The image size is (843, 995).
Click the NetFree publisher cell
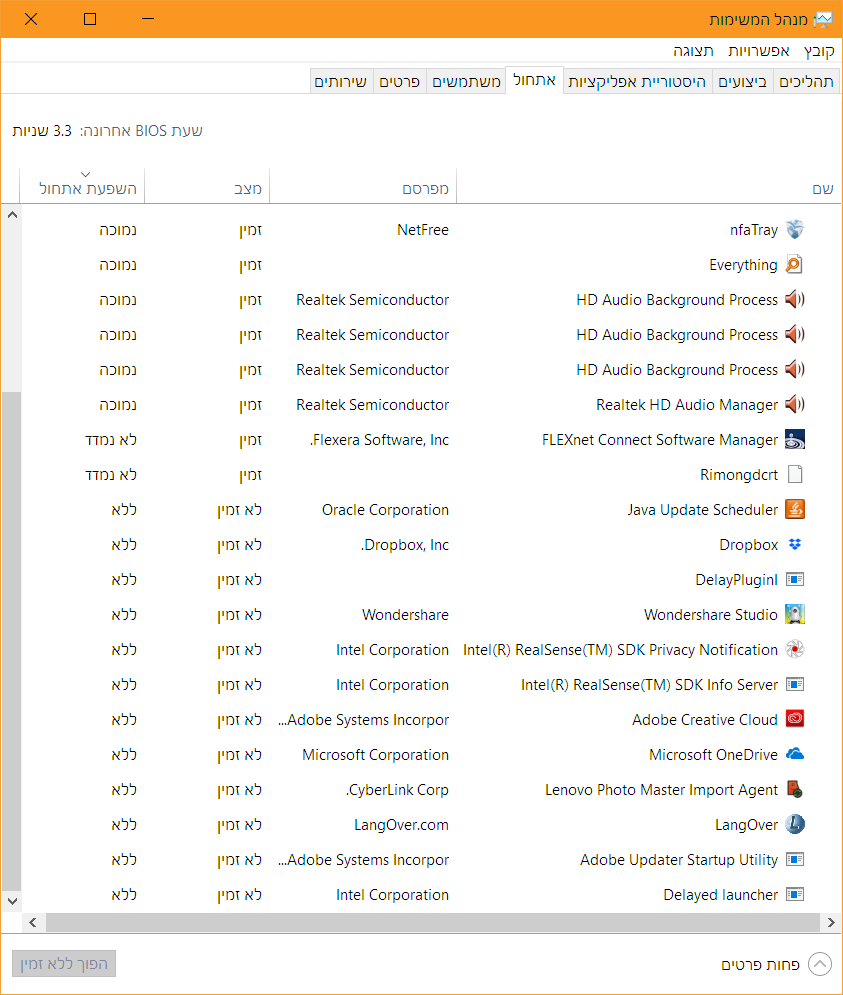point(423,230)
